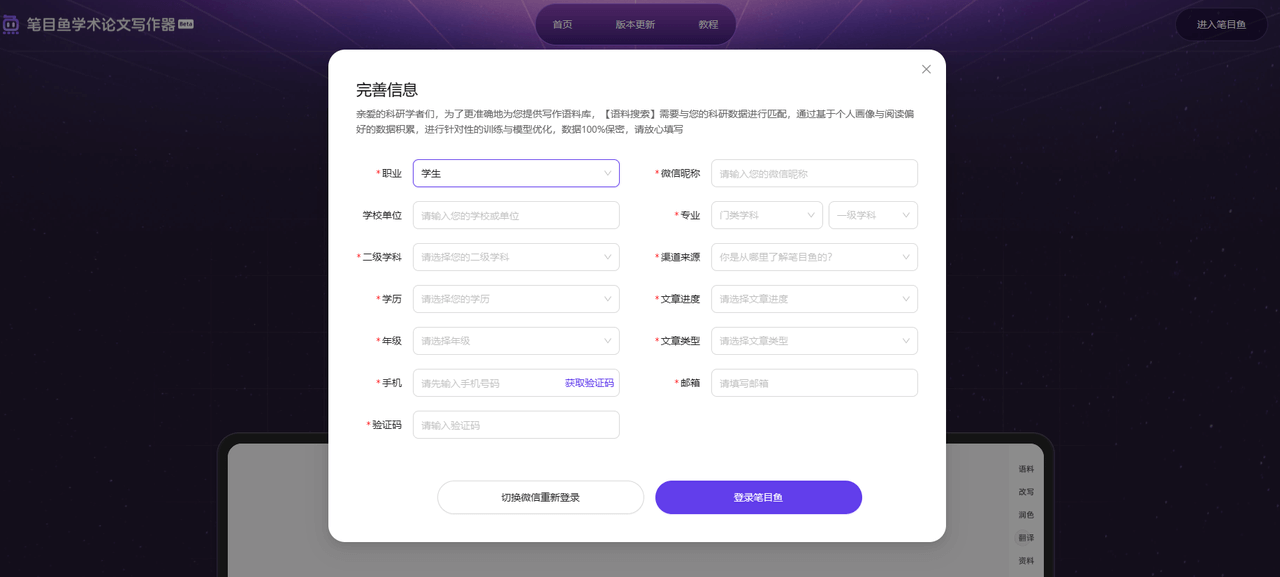The image size is (1280, 577).
Task: Open the 门类学科 dropdown
Action: pos(767,215)
